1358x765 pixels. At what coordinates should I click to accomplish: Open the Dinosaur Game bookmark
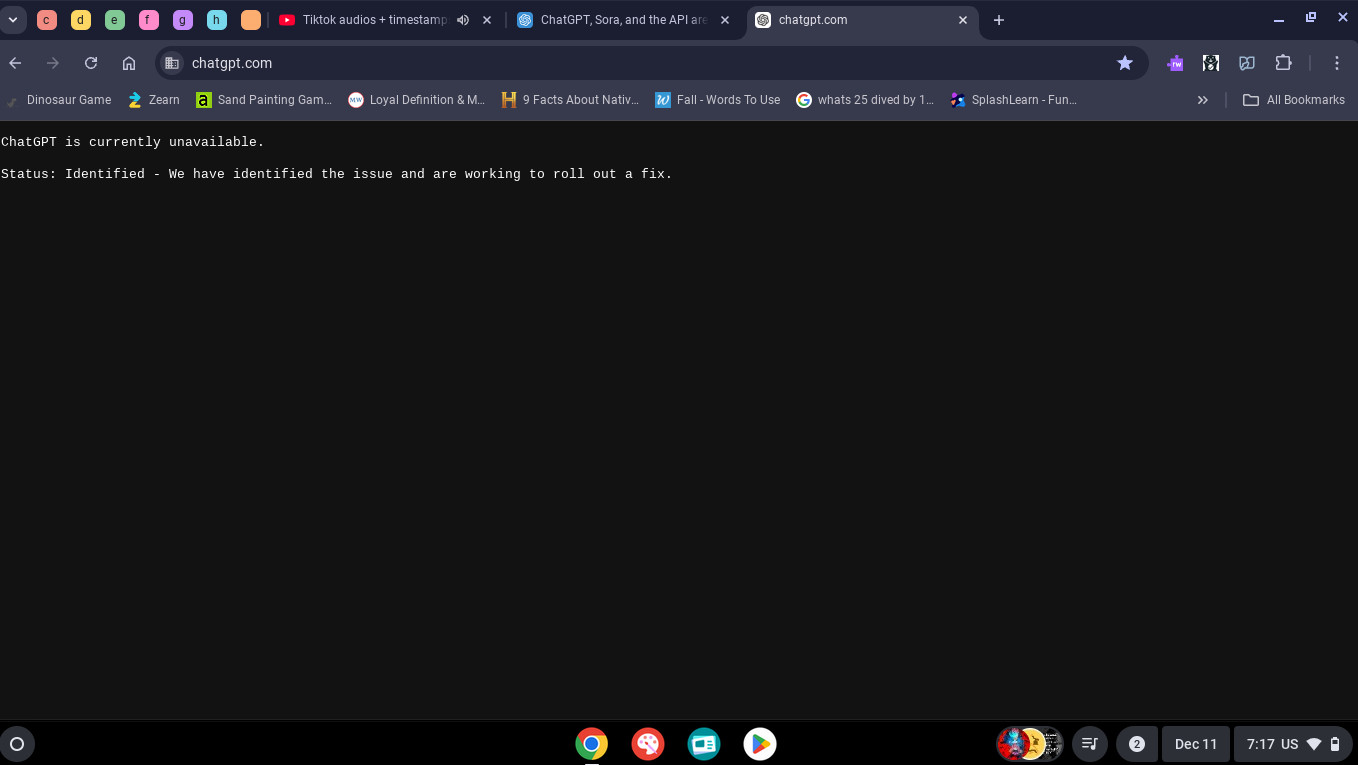pyautogui.click(x=59, y=100)
